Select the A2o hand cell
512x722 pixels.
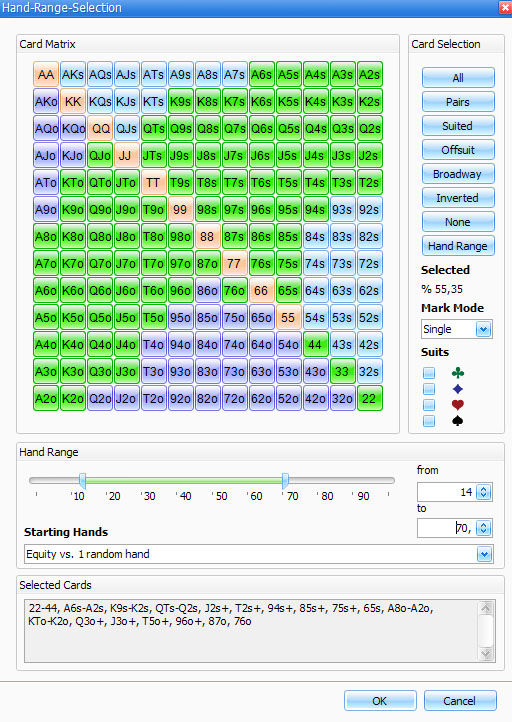tap(46, 398)
